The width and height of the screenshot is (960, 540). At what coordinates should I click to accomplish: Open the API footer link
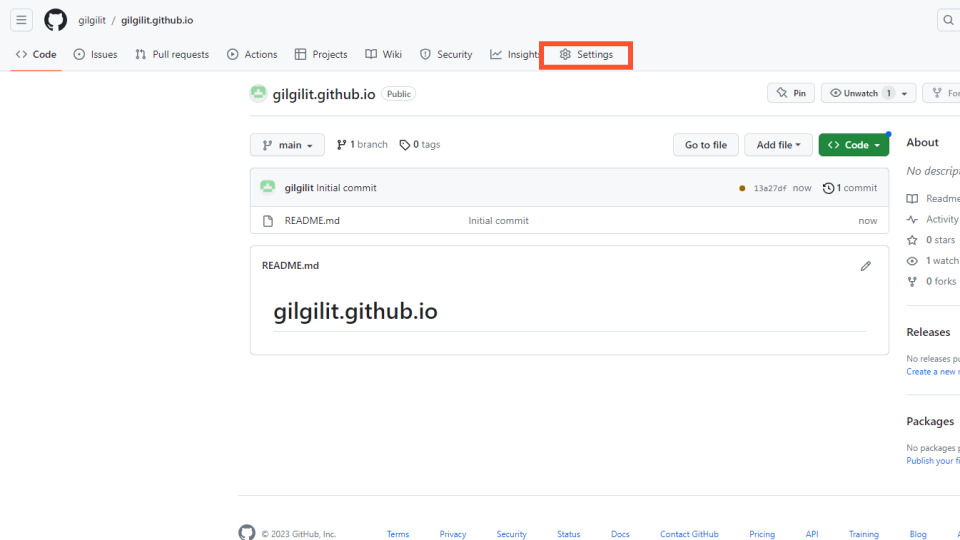(x=812, y=534)
